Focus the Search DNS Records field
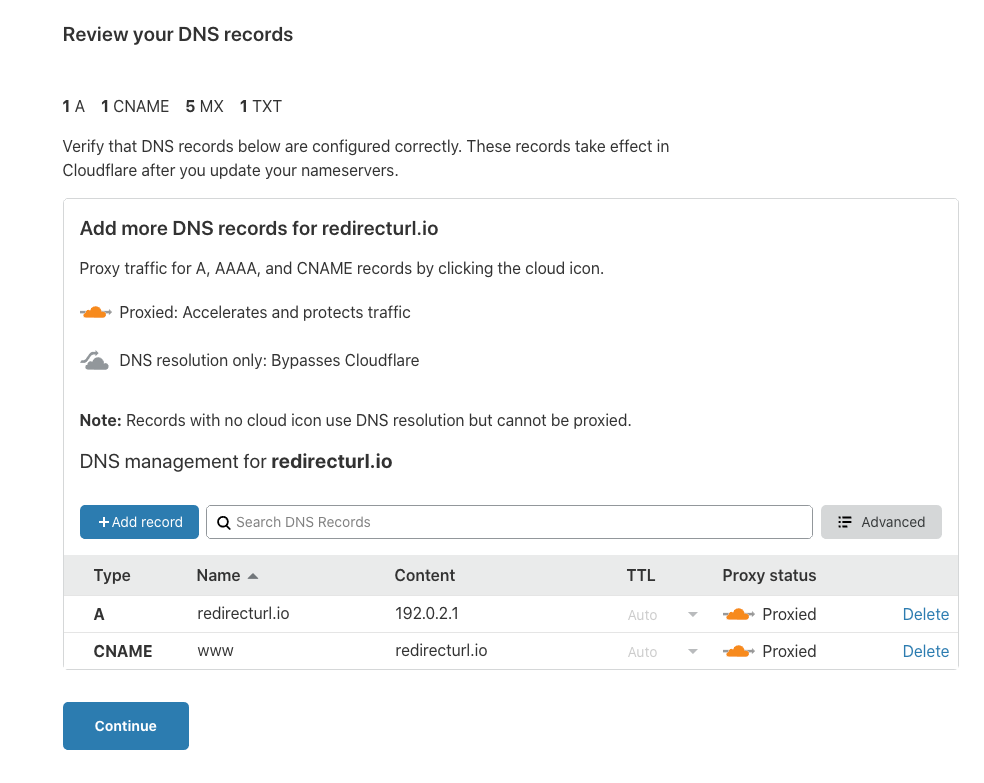Viewport: 984px width, 783px height. [x=509, y=522]
